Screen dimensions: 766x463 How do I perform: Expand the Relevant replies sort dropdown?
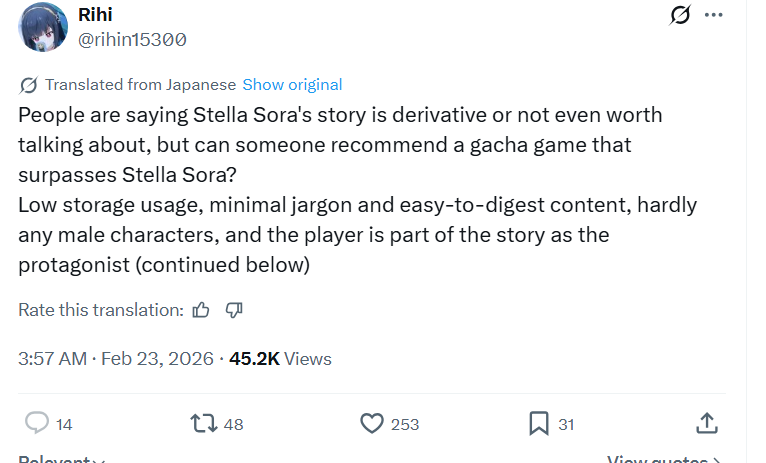coord(62,459)
